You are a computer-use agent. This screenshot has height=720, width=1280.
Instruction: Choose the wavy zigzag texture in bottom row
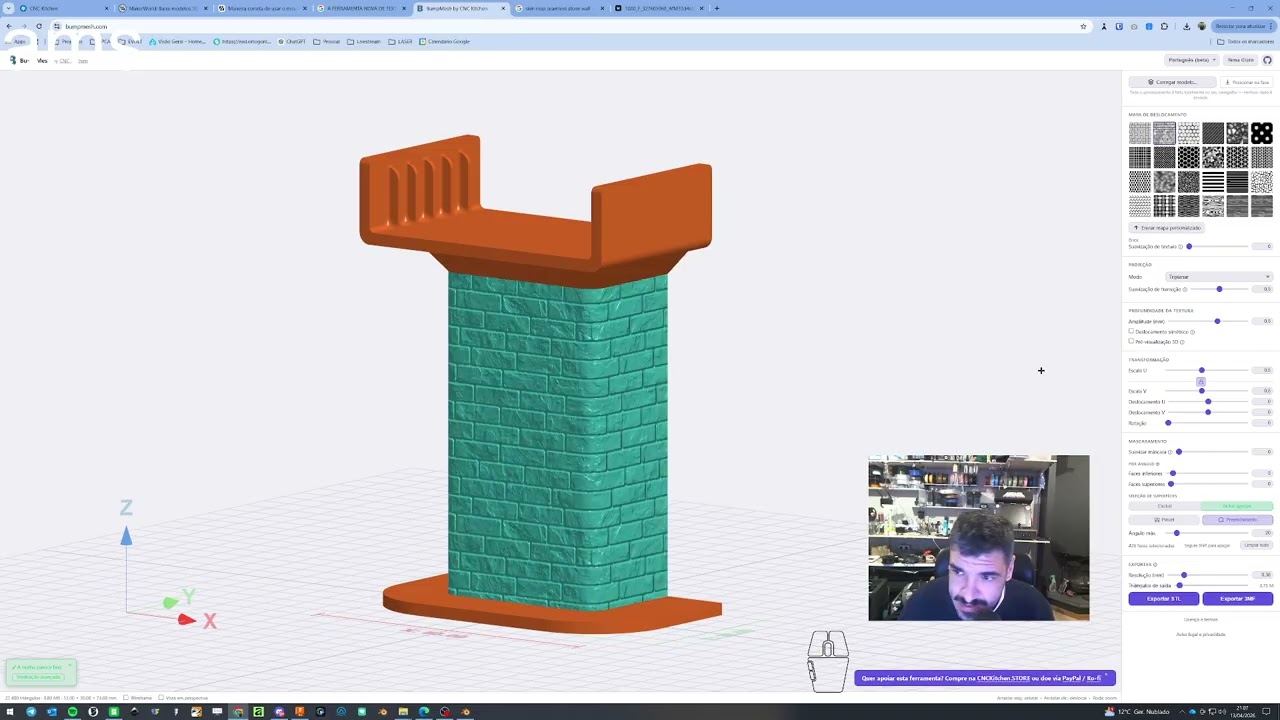tap(1140, 206)
